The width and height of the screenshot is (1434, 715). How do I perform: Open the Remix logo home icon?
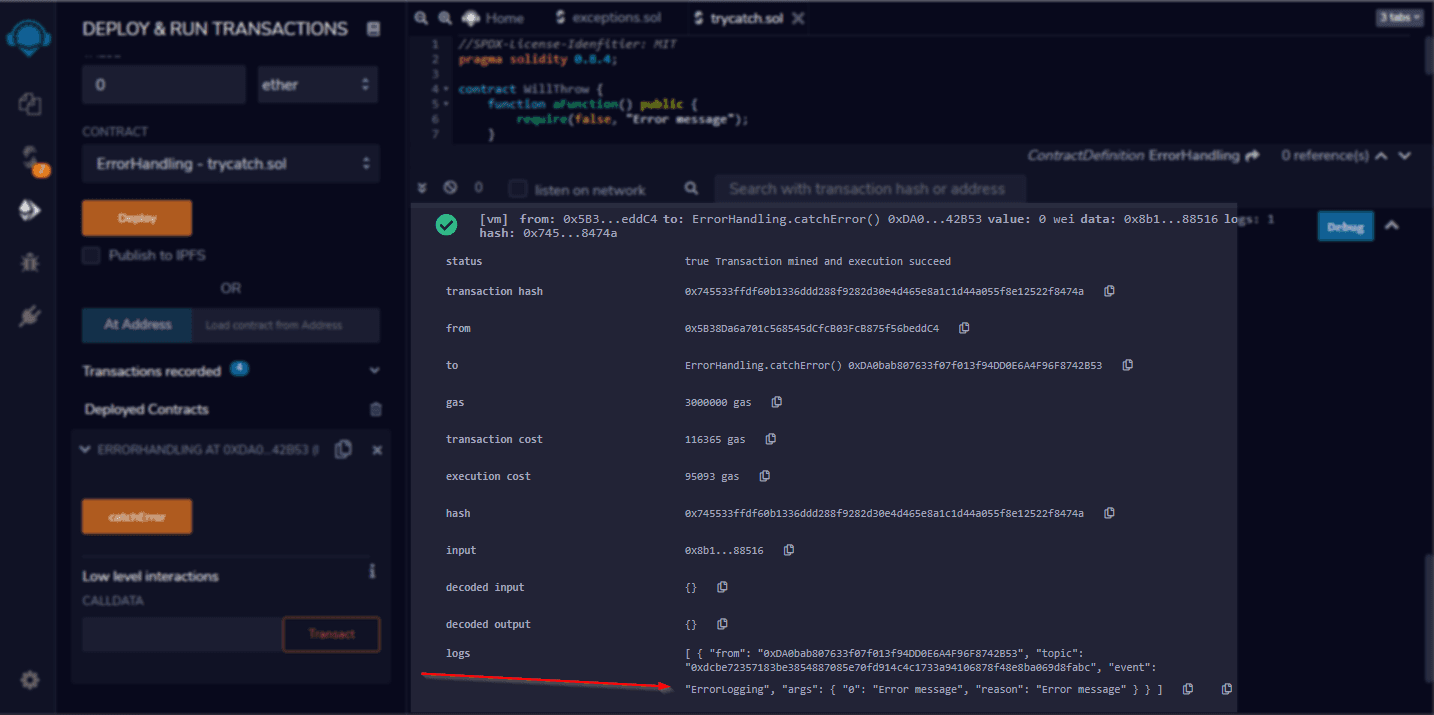[28, 37]
